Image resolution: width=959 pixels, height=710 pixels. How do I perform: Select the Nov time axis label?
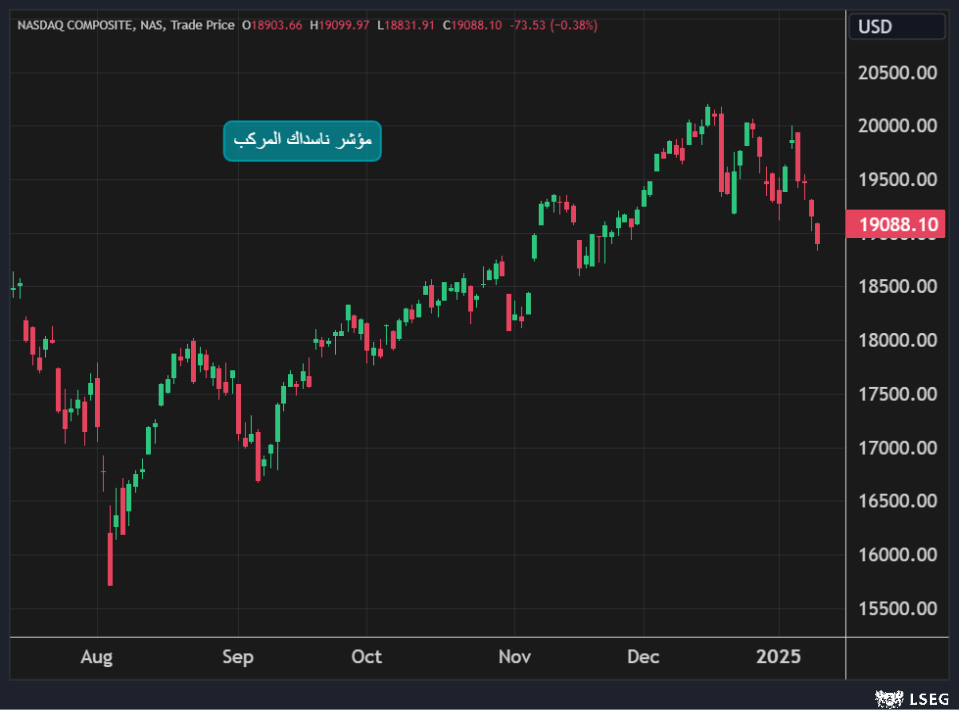[513, 657]
